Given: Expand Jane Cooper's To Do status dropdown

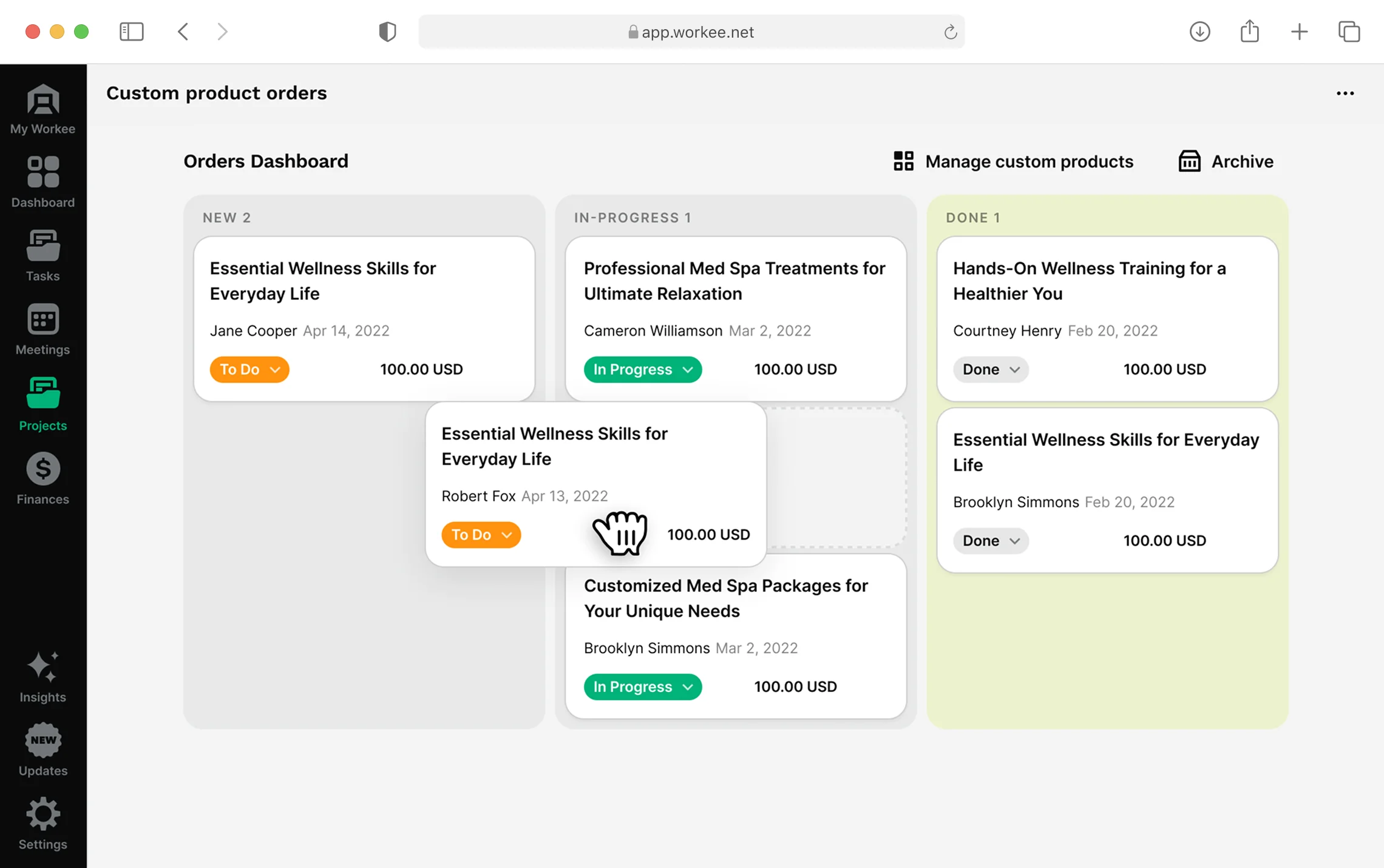Looking at the screenshot, I should [249, 369].
